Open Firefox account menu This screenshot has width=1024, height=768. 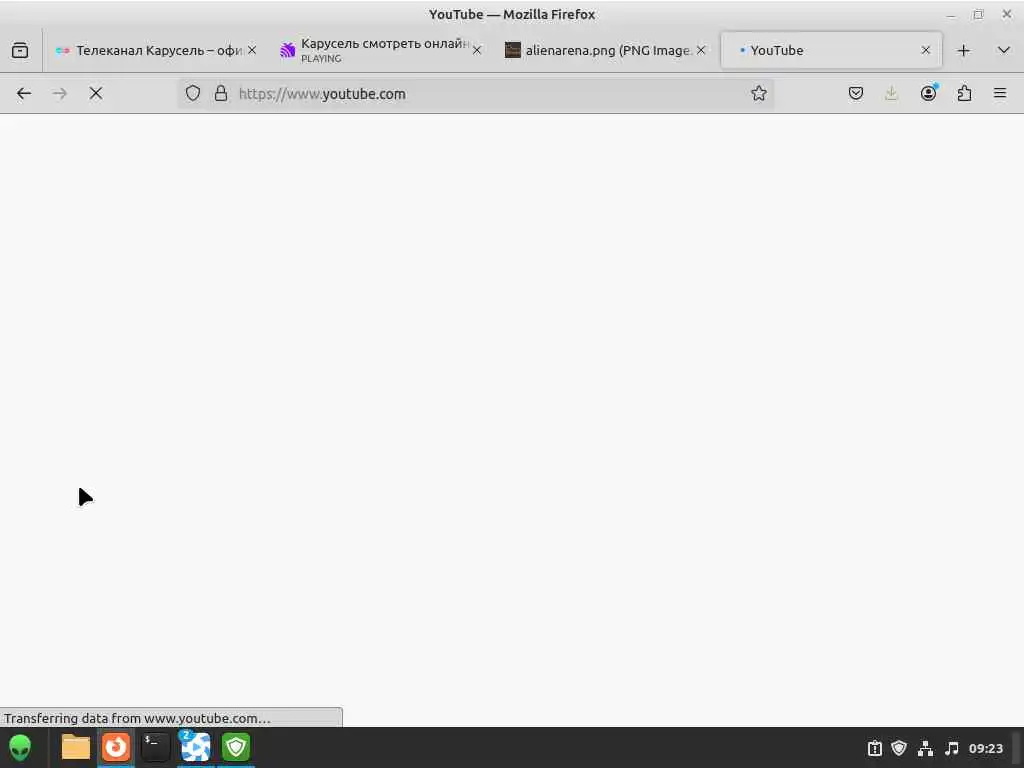[928, 93]
